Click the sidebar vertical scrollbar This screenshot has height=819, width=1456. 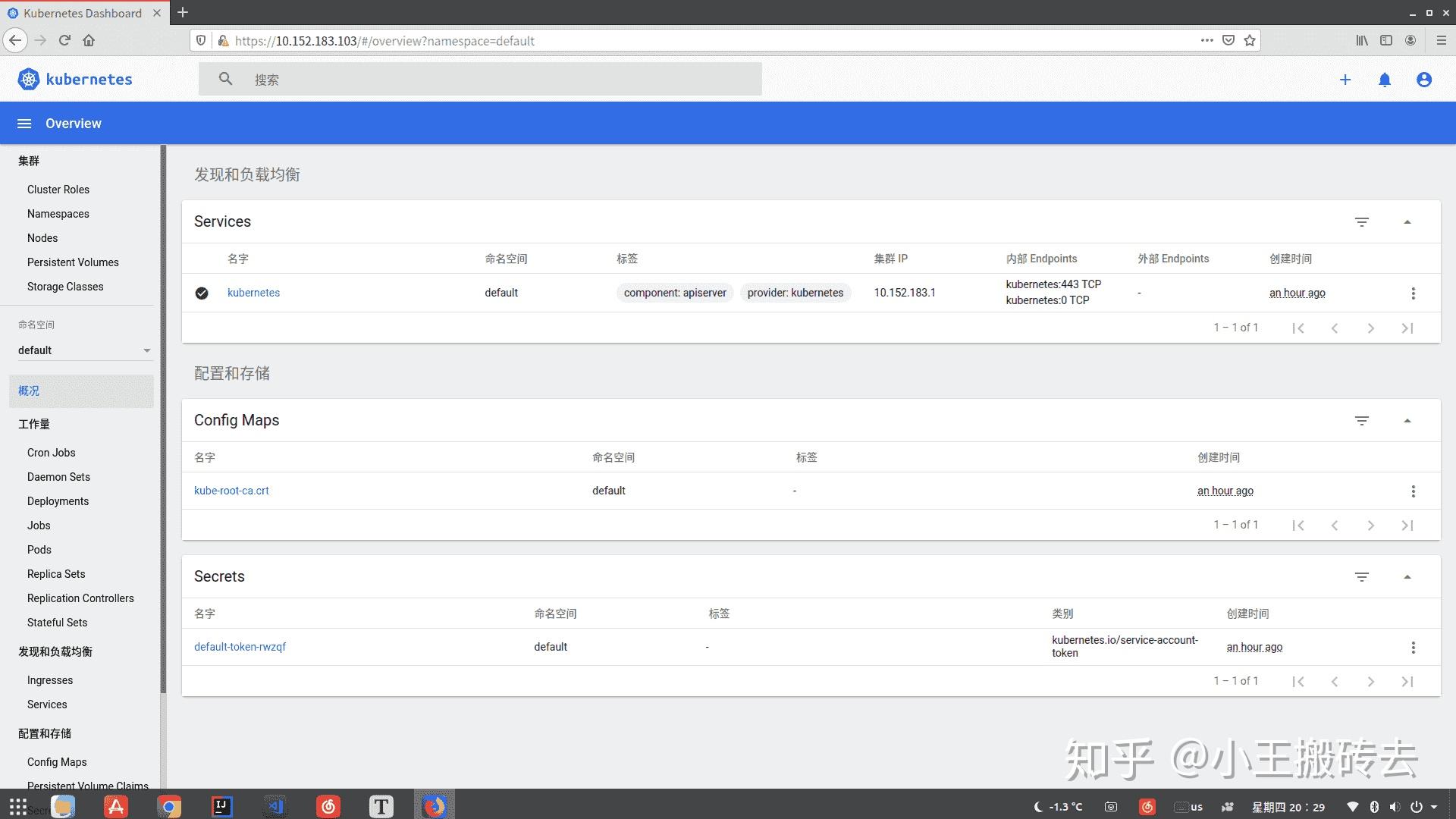coord(163,417)
